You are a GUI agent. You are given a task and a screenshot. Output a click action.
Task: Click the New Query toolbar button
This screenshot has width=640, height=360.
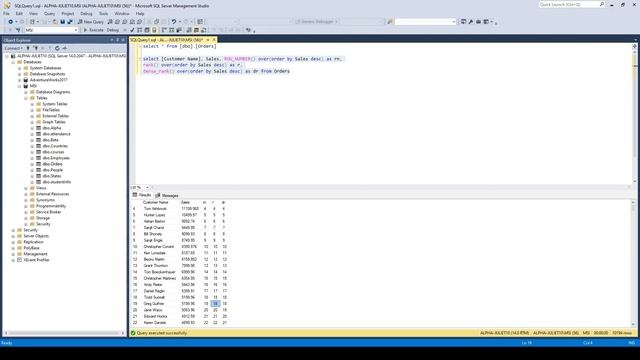coord(91,22)
